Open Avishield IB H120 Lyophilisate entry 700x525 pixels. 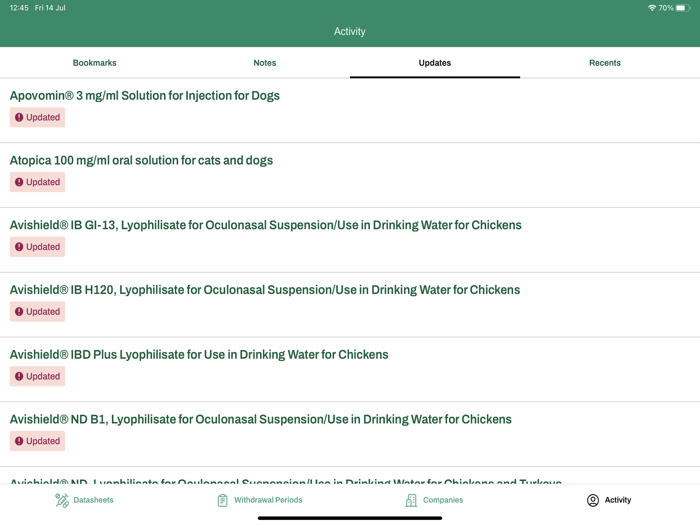(x=265, y=290)
